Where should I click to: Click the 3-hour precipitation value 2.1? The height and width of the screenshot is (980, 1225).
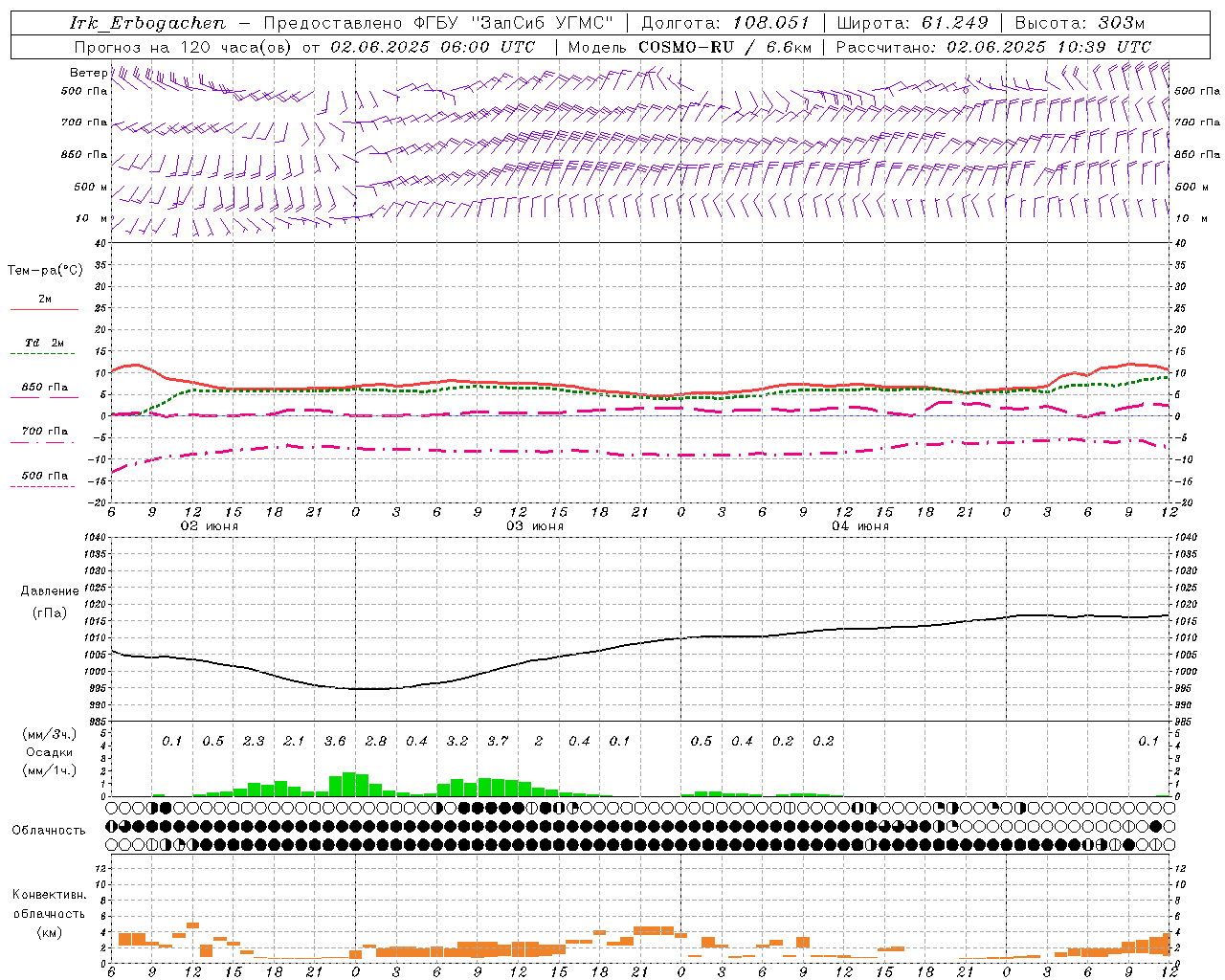click(294, 742)
